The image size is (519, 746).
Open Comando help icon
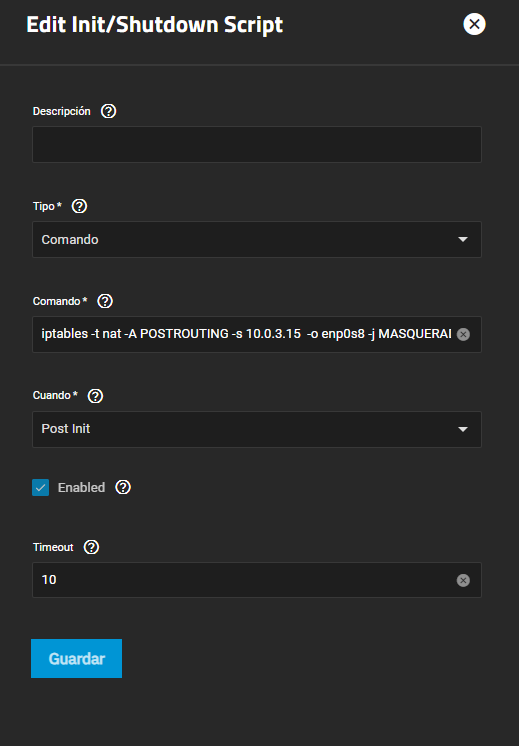pyautogui.click(x=105, y=301)
